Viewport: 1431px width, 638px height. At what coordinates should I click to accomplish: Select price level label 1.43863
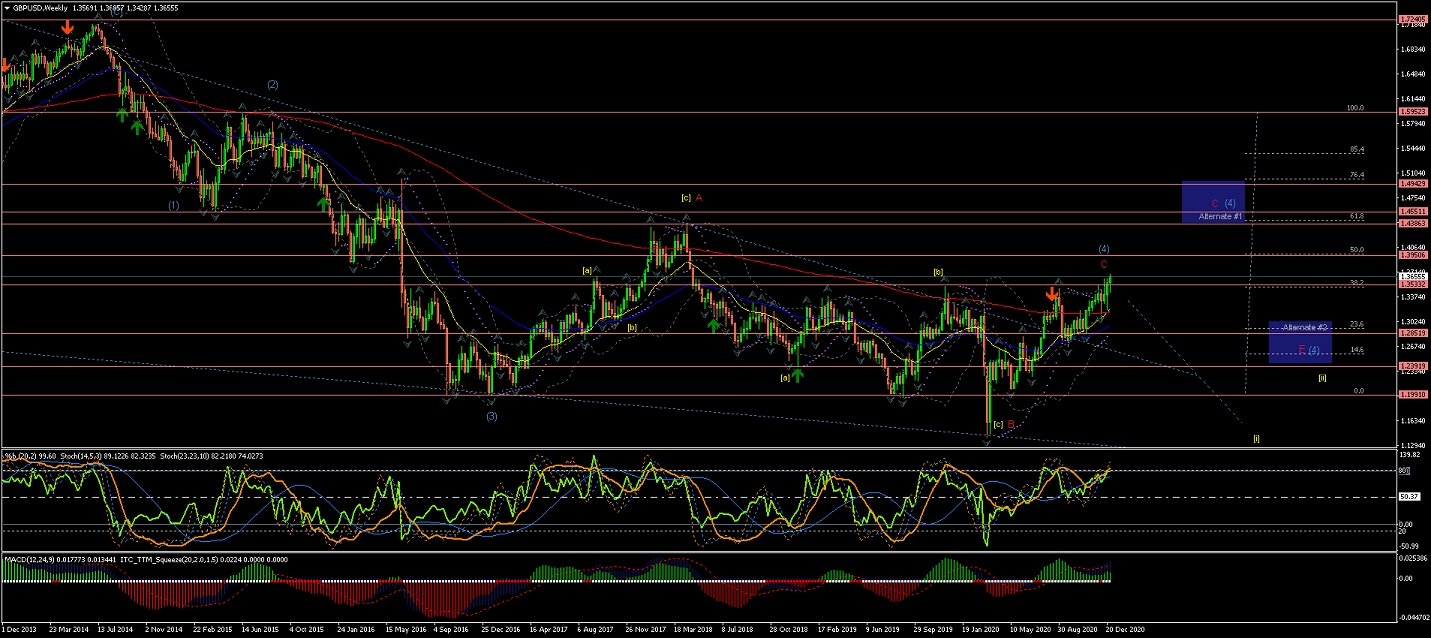[1414, 224]
